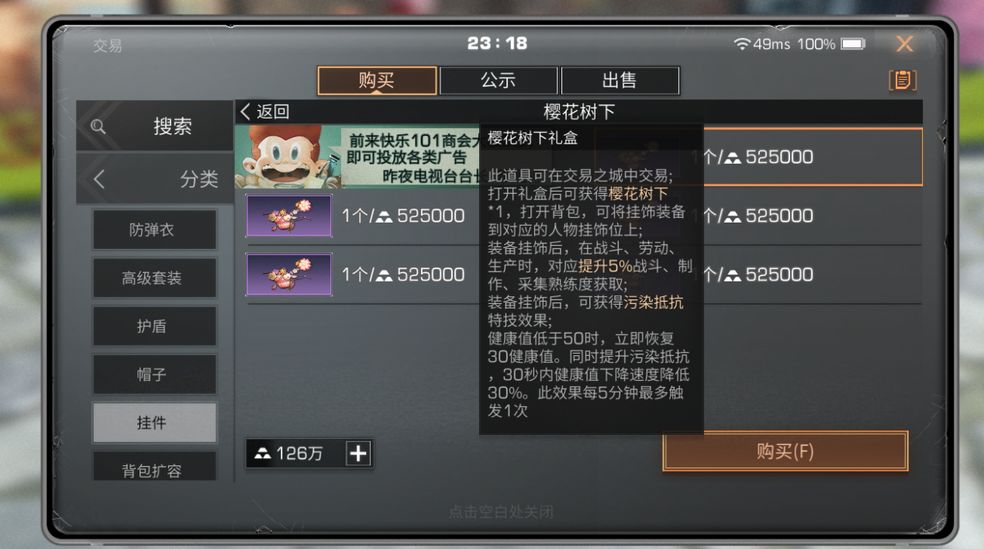Image resolution: width=984 pixels, height=549 pixels.
Task: Click the battery status icon
Action: point(853,44)
